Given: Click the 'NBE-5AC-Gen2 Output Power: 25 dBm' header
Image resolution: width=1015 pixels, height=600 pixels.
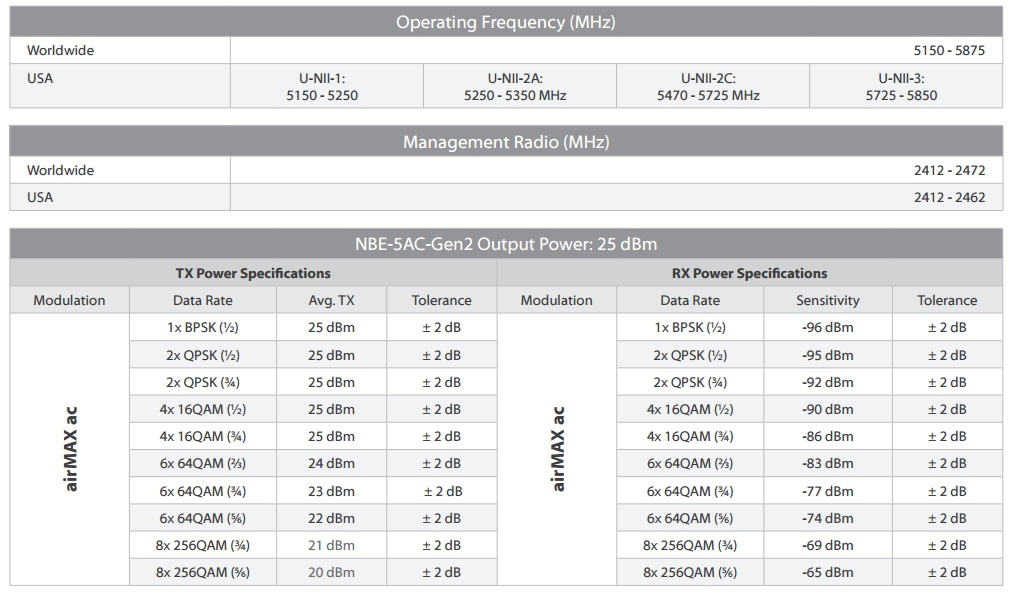Looking at the screenshot, I should [506, 244].
